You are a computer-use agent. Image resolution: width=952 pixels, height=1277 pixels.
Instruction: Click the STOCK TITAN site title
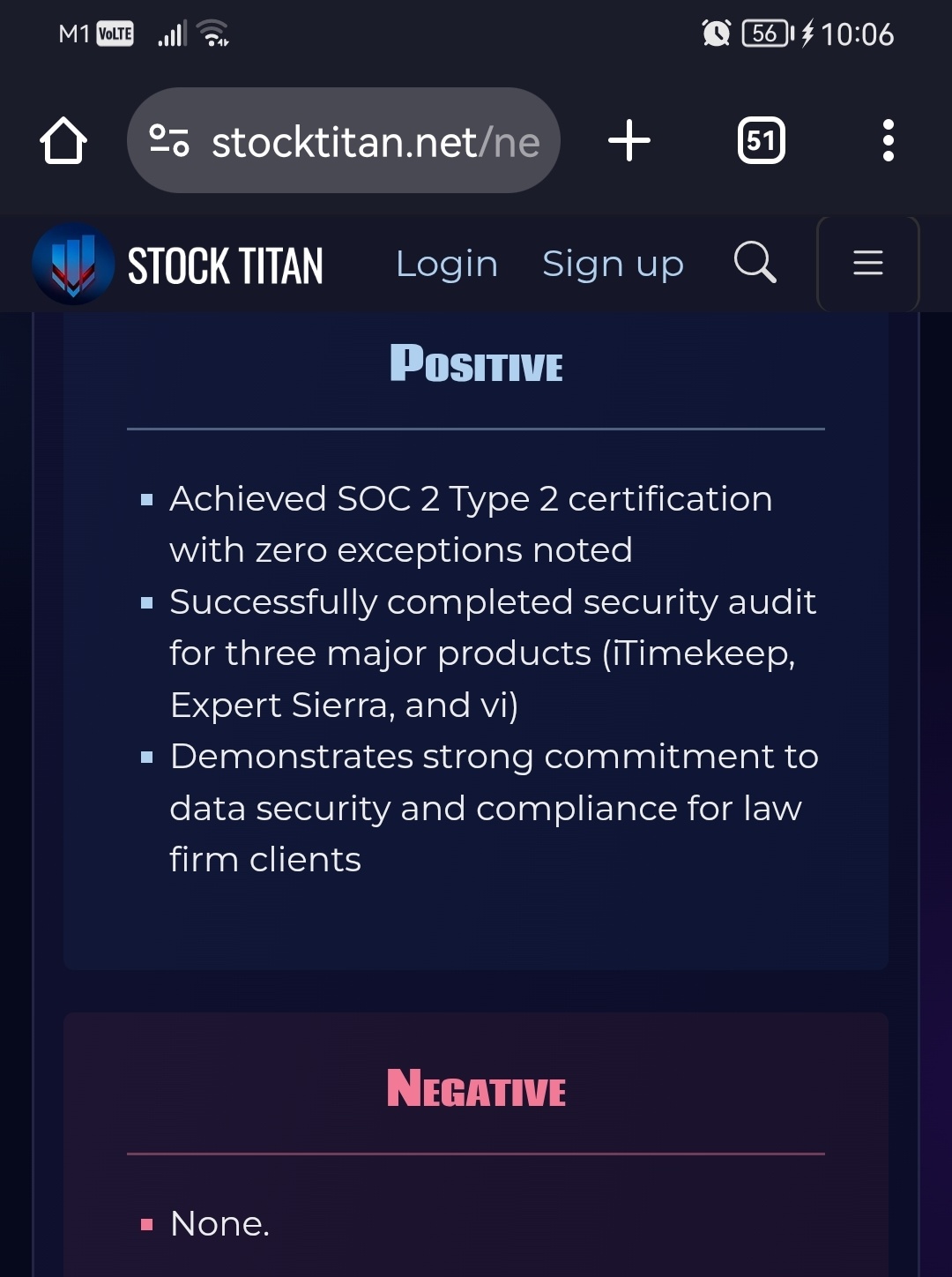226,265
